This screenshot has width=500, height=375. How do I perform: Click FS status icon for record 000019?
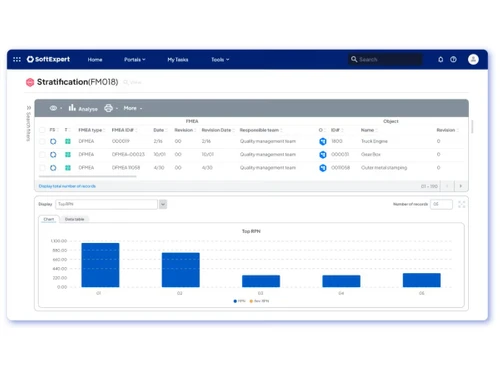53,141
